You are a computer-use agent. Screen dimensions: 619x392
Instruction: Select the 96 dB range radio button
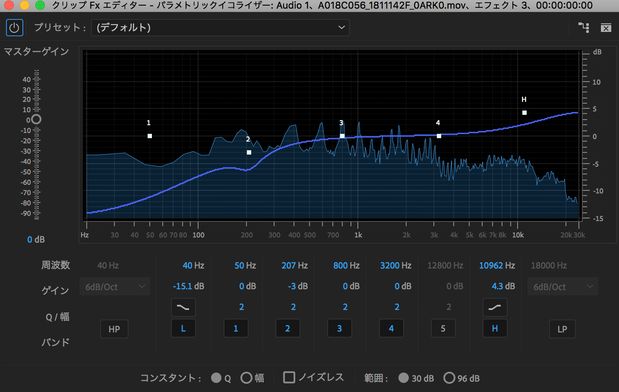point(449,378)
